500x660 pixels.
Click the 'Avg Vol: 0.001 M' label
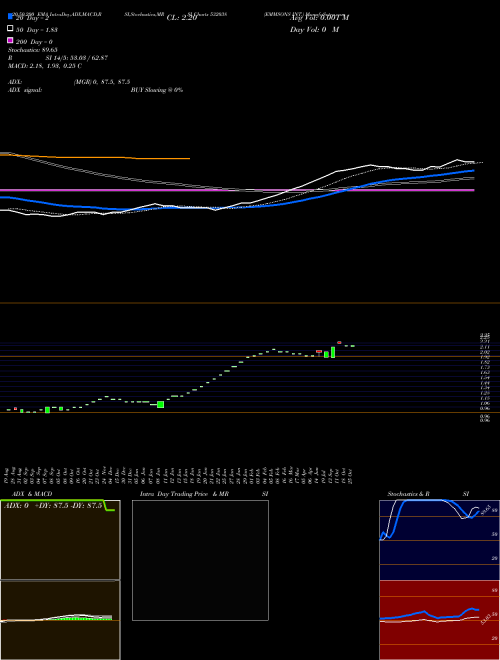coord(319,18)
